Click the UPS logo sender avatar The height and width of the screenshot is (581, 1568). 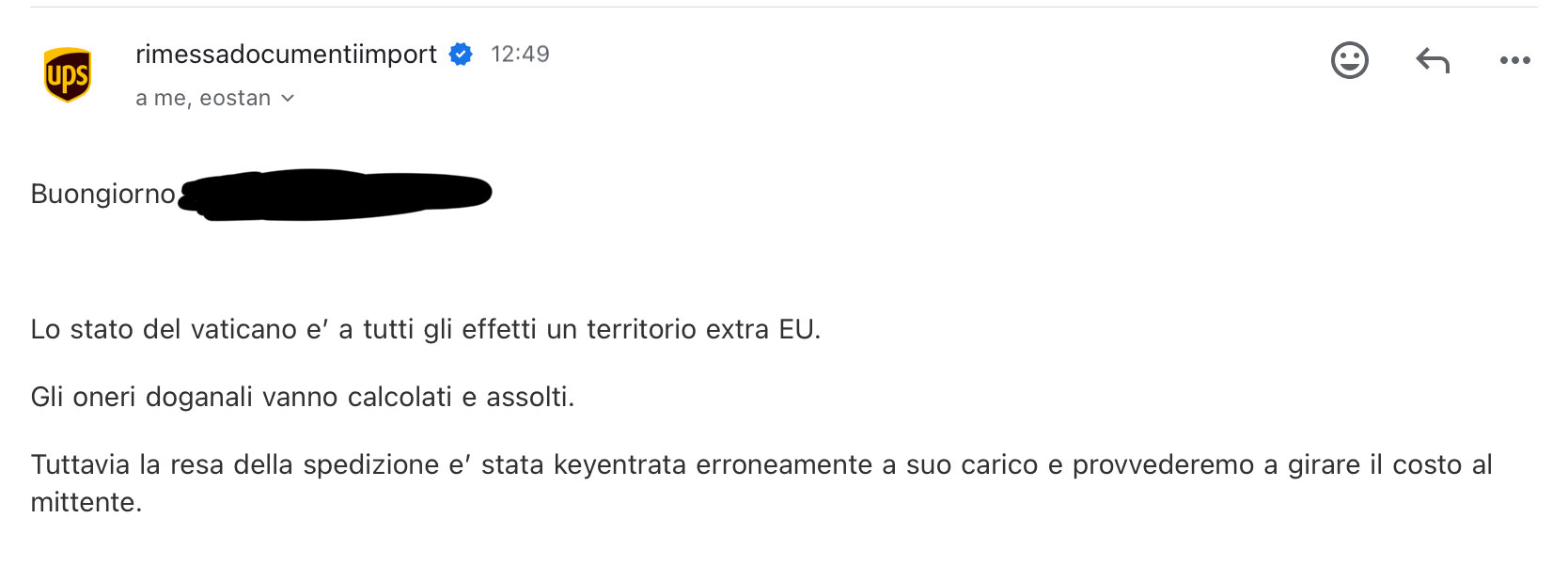coord(68,74)
